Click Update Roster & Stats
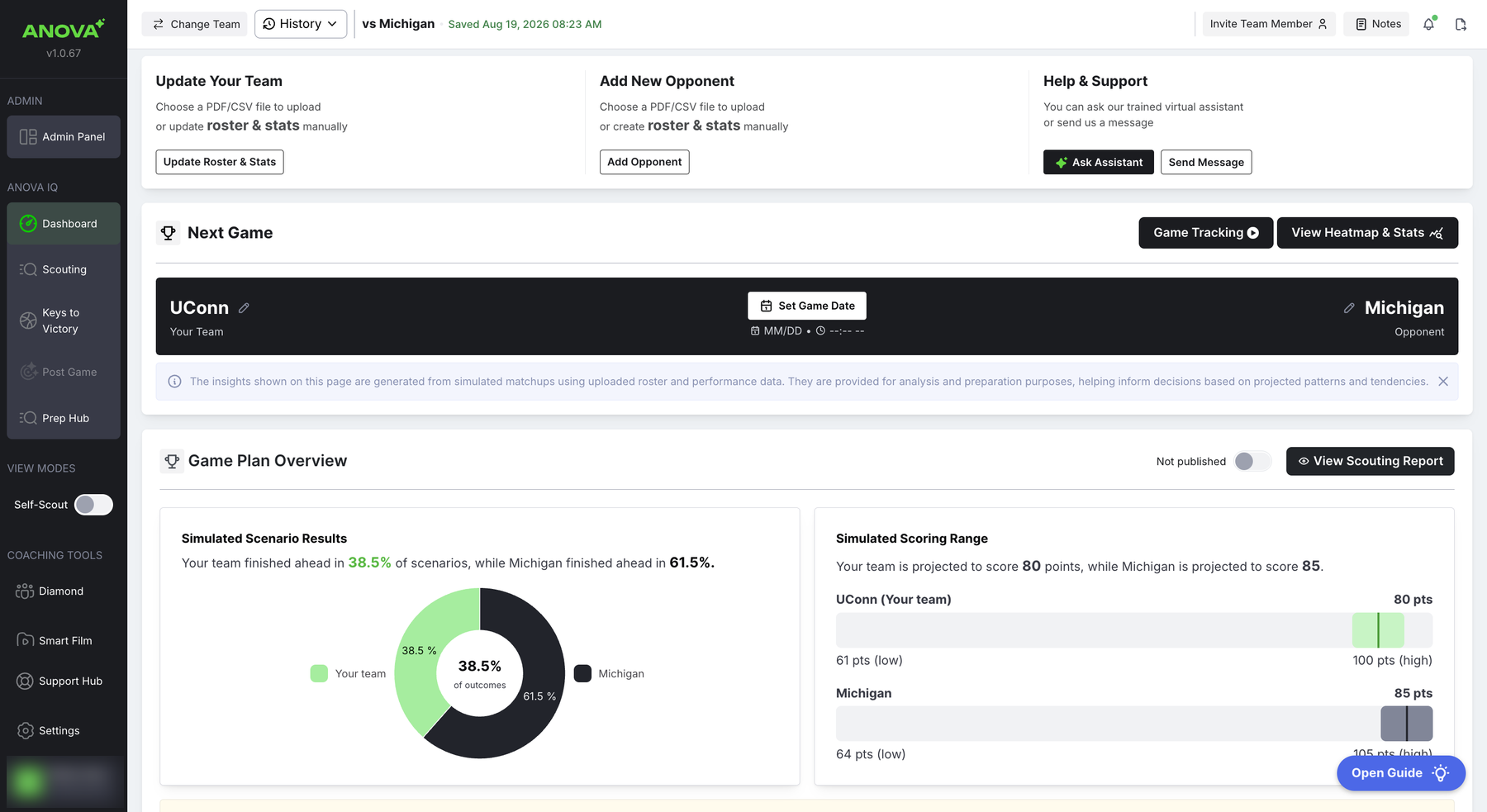The height and width of the screenshot is (812, 1487). [220, 162]
